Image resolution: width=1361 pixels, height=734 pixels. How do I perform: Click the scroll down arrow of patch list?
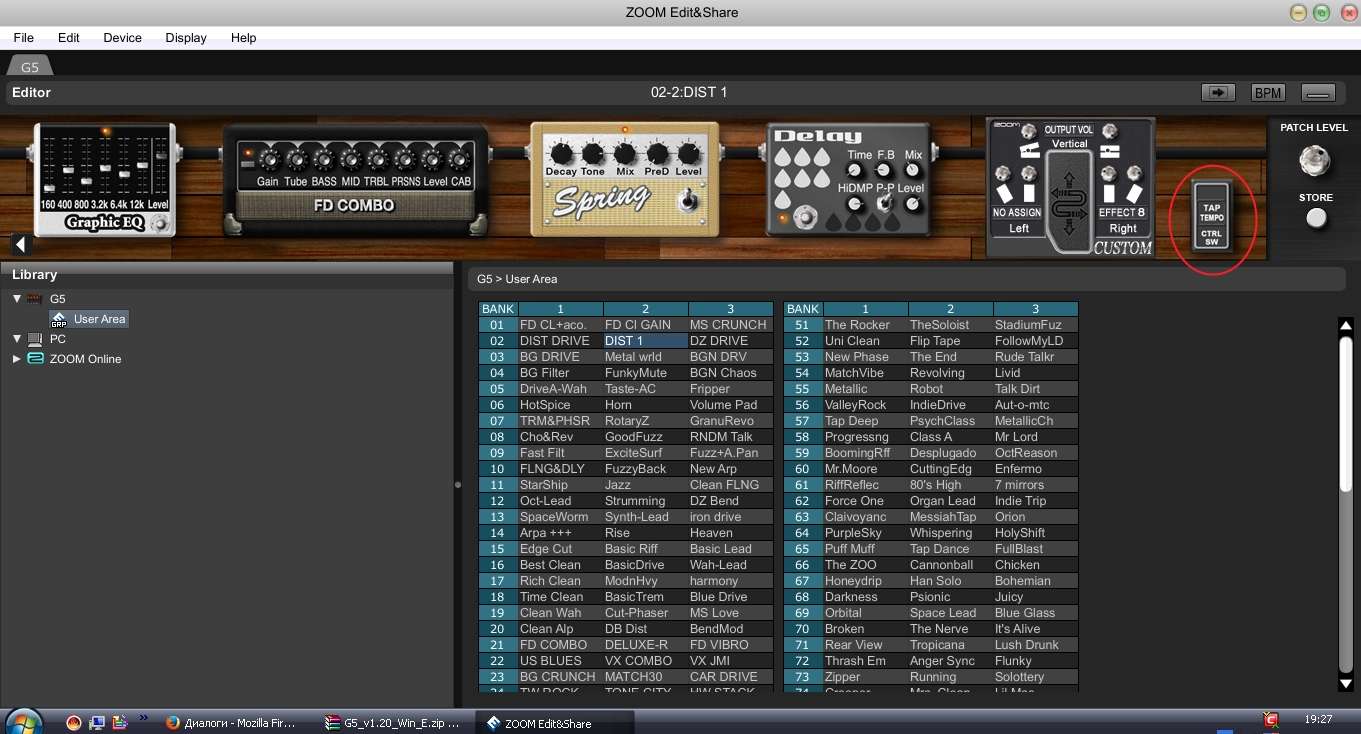pos(1346,684)
